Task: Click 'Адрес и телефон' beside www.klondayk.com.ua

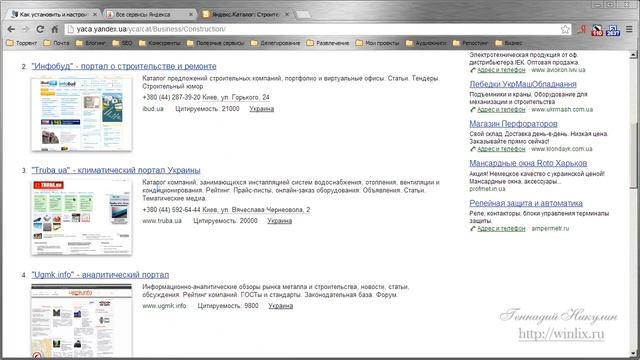Action: click(x=501, y=149)
